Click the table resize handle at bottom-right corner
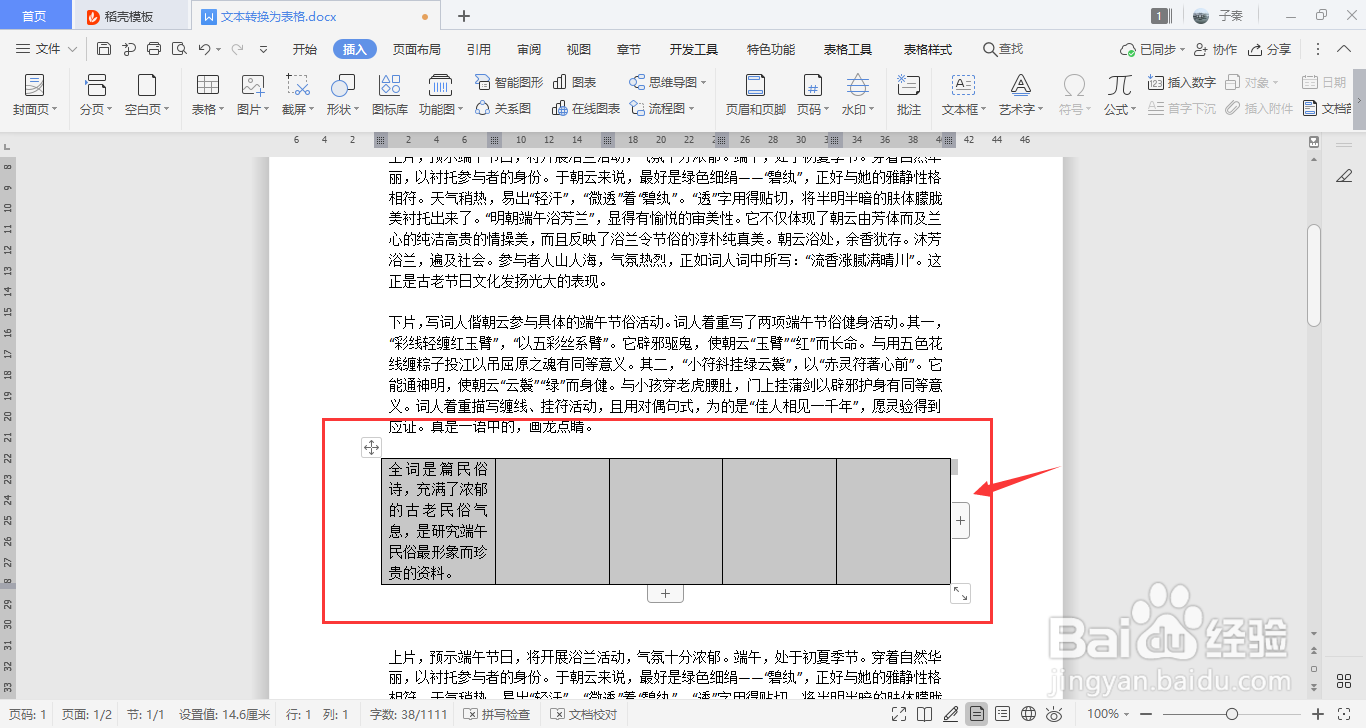Image resolution: width=1366 pixels, height=728 pixels. 960,594
